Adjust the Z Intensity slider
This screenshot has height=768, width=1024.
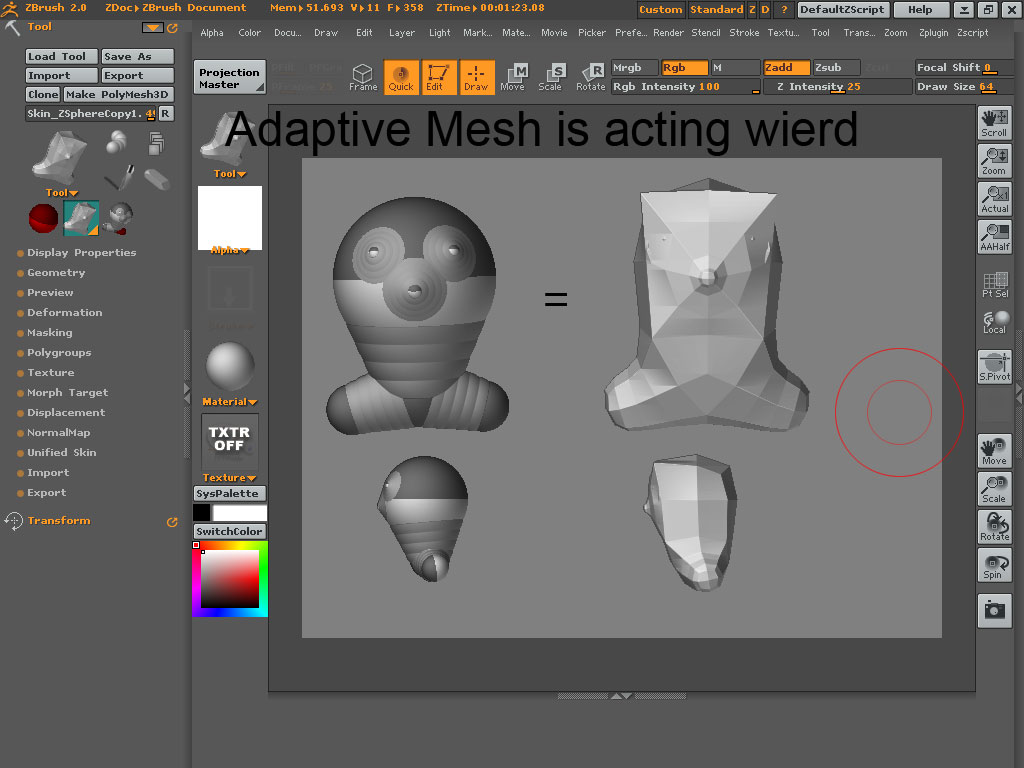pos(837,87)
